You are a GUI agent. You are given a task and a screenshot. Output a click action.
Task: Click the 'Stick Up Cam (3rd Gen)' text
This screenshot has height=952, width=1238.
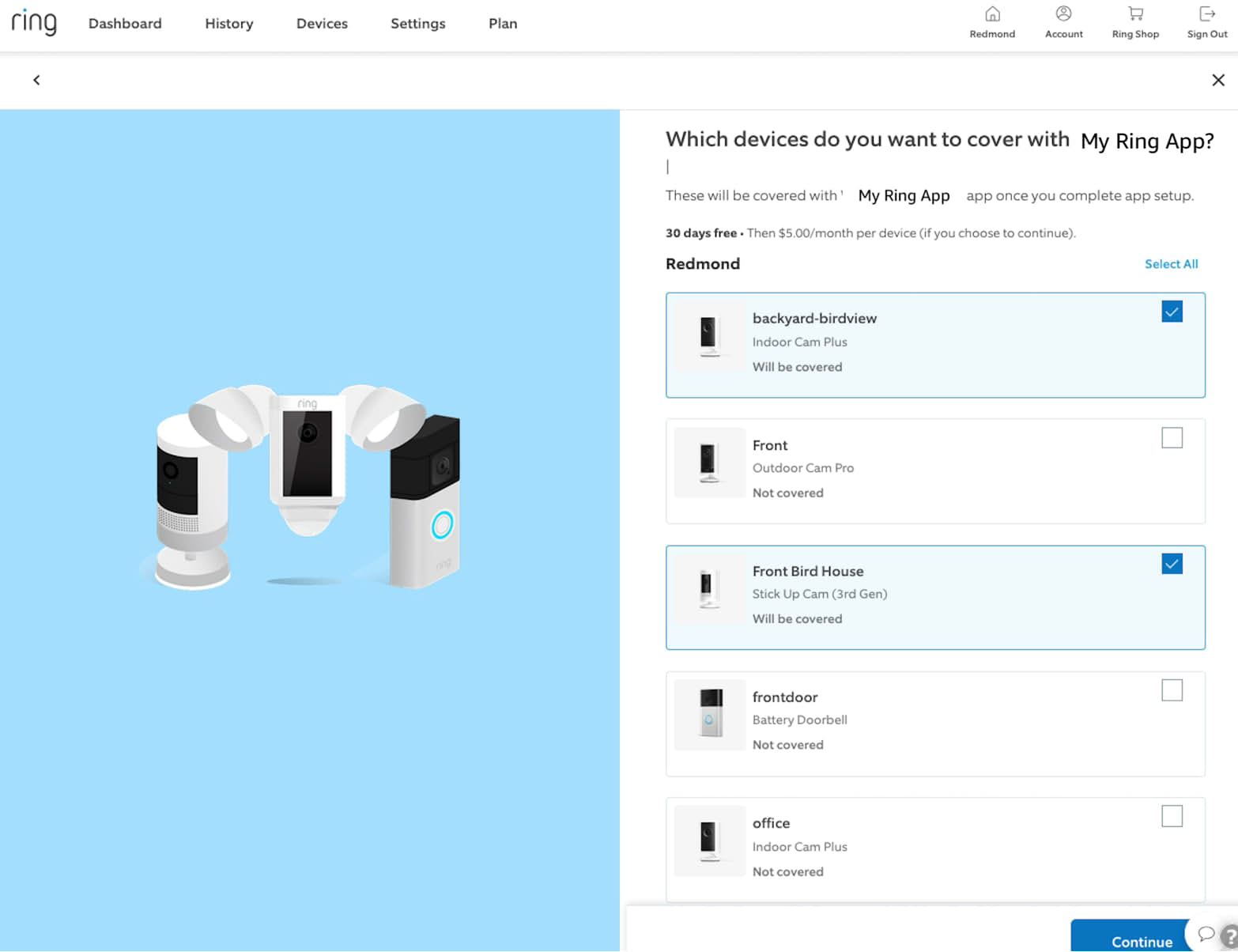pyautogui.click(x=820, y=594)
